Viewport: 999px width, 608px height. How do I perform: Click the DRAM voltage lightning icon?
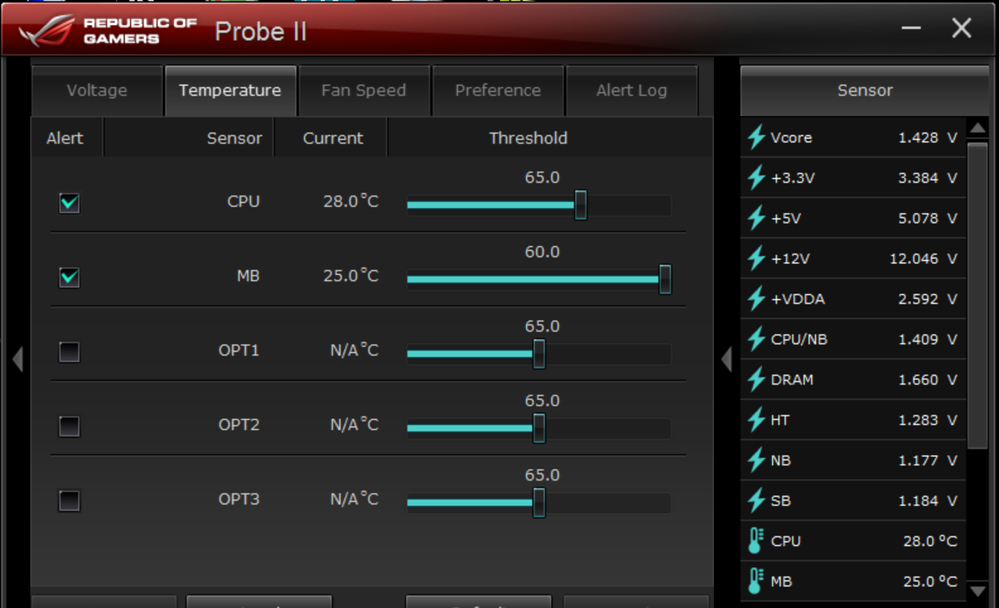[x=756, y=379]
